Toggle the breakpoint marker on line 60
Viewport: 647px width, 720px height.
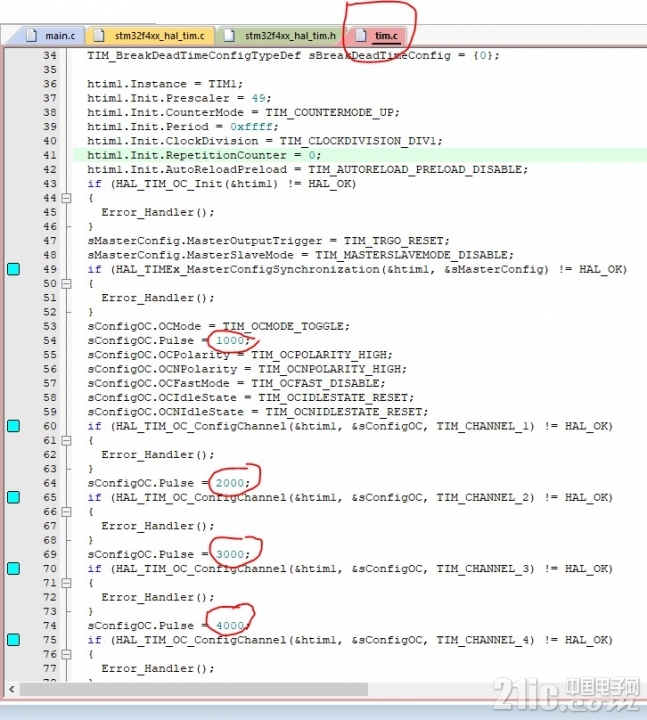(14, 426)
